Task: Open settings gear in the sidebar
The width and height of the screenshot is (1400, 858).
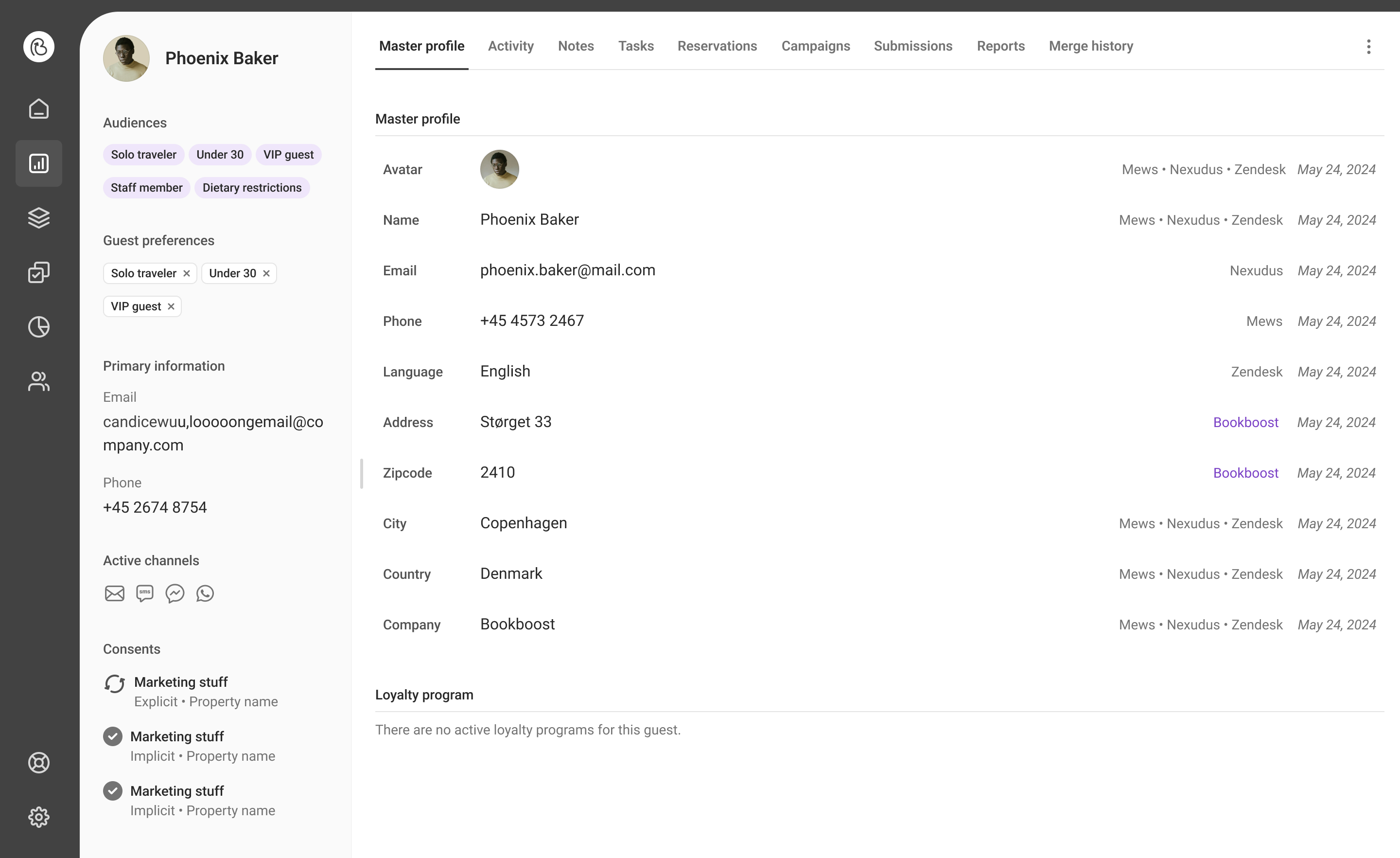Action: pos(38,817)
